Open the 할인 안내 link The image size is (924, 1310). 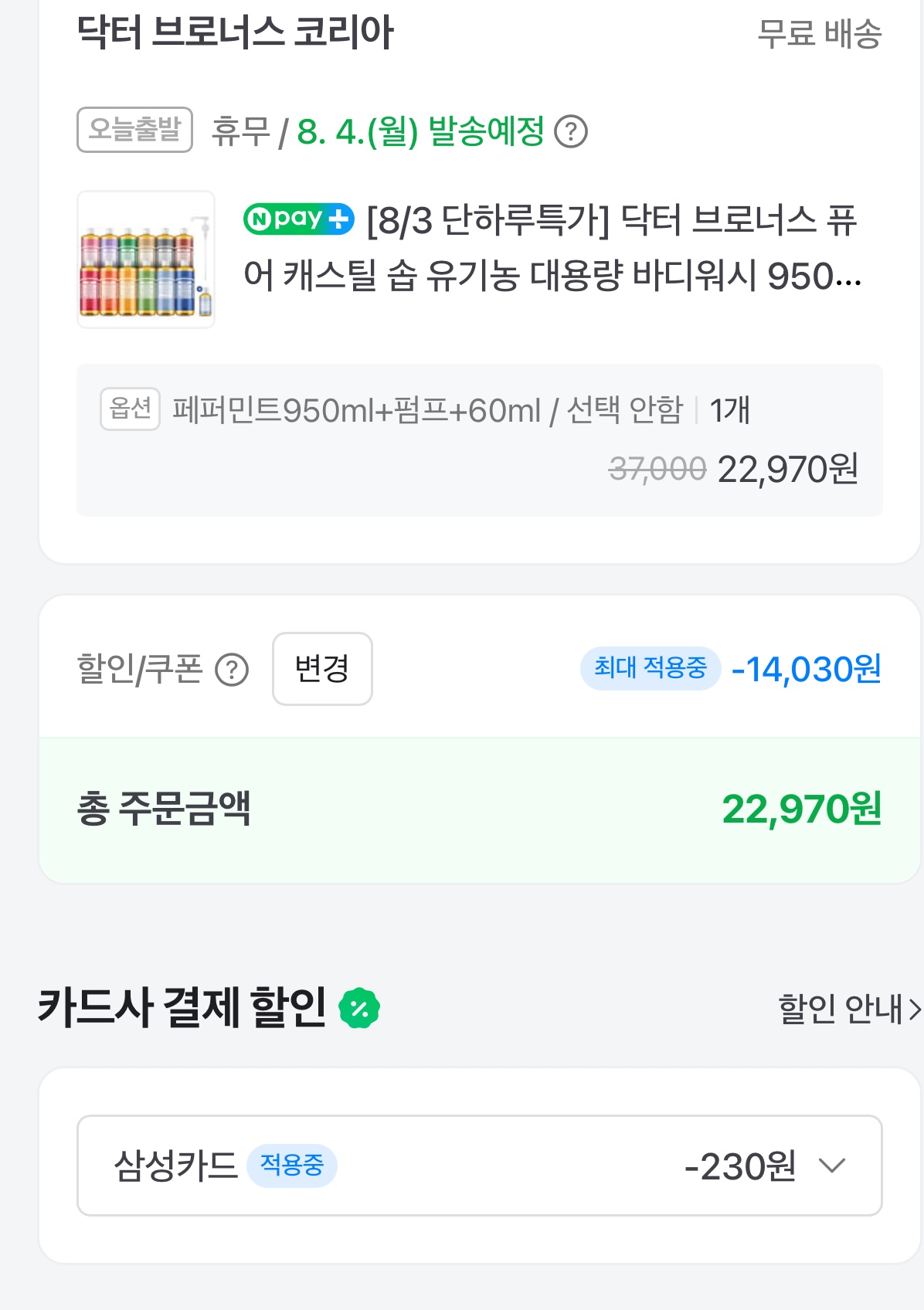(x=841, y=1008)
